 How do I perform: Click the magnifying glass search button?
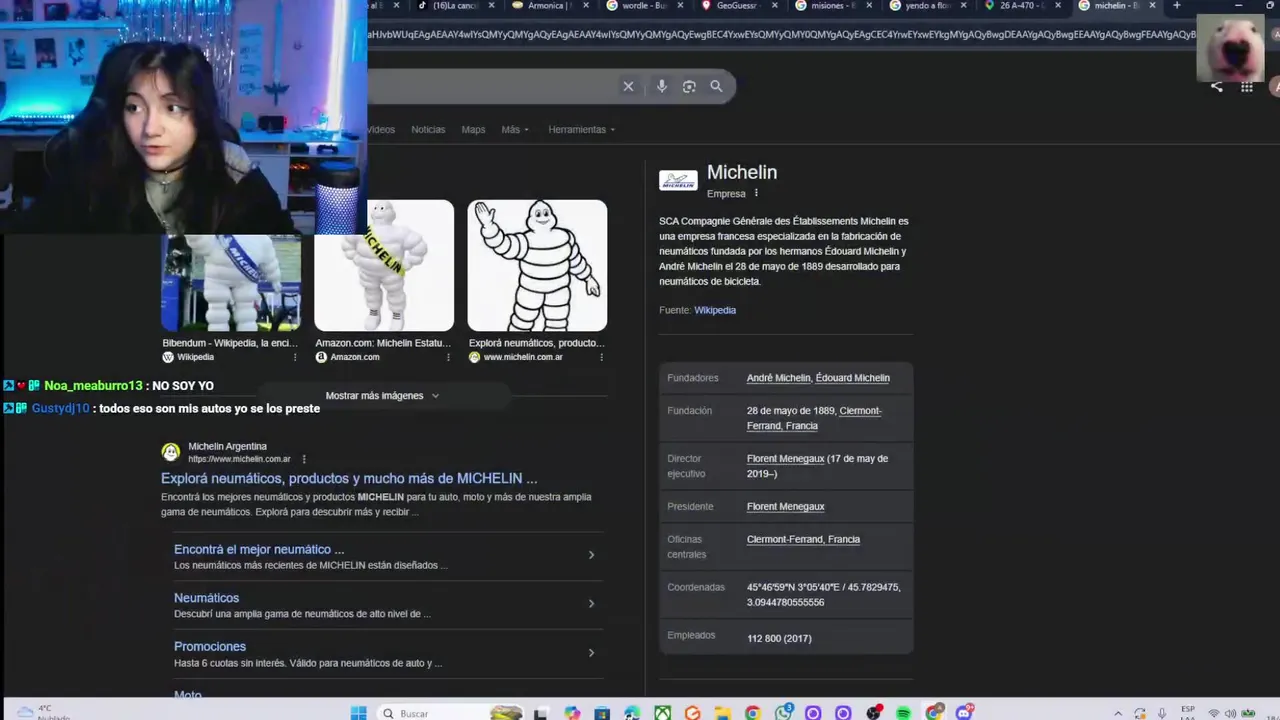click(716, 86)
